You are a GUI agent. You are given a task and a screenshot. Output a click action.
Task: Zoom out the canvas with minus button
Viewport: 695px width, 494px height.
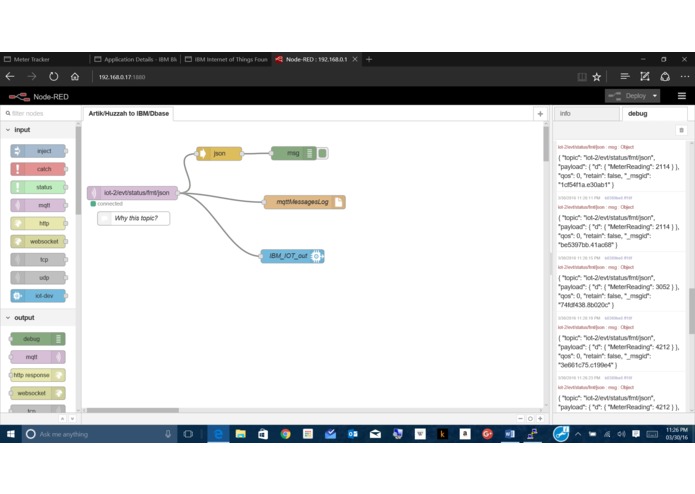point(520,418)
